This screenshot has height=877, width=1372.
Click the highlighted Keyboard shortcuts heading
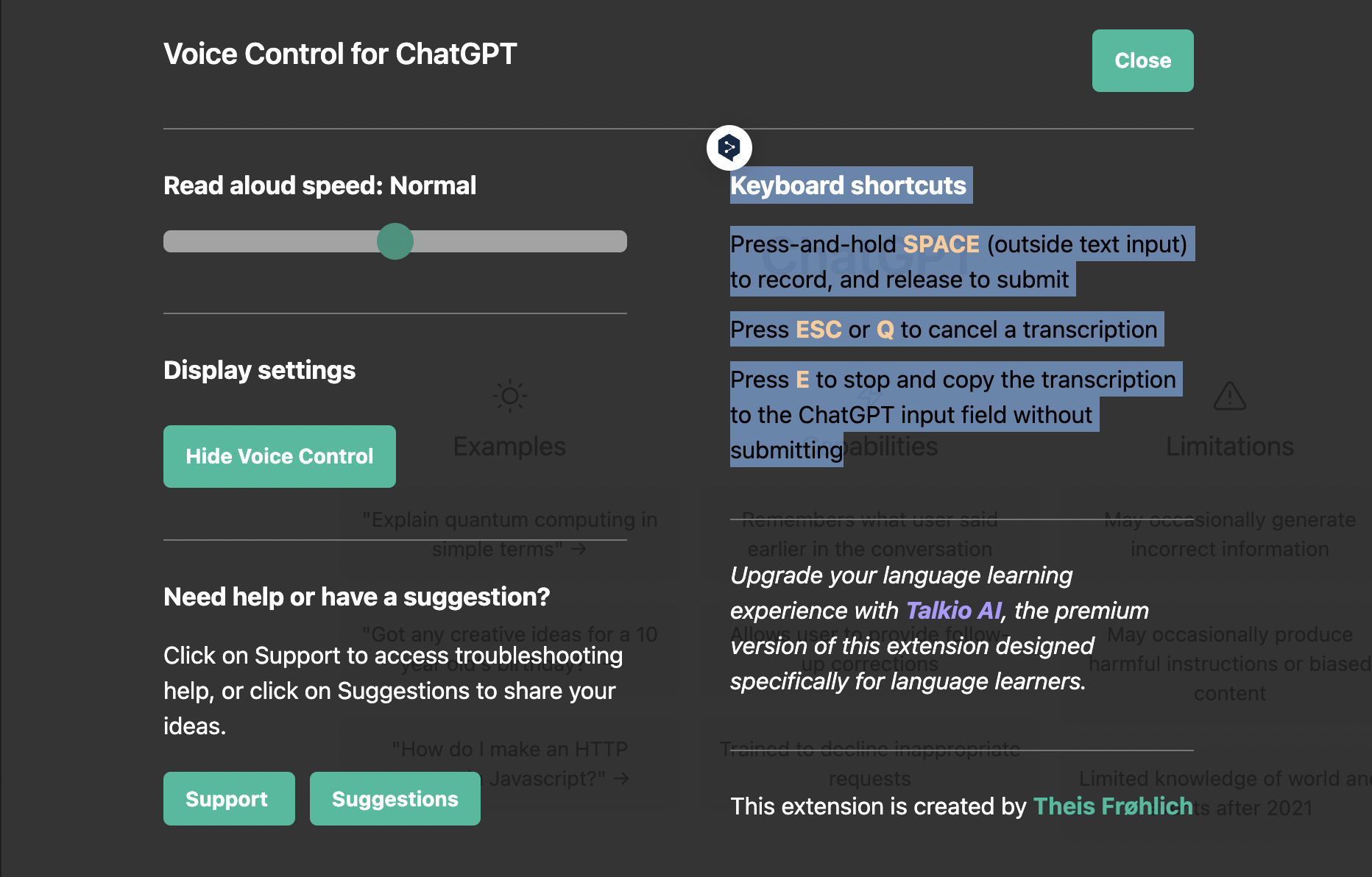click(848, 185)
